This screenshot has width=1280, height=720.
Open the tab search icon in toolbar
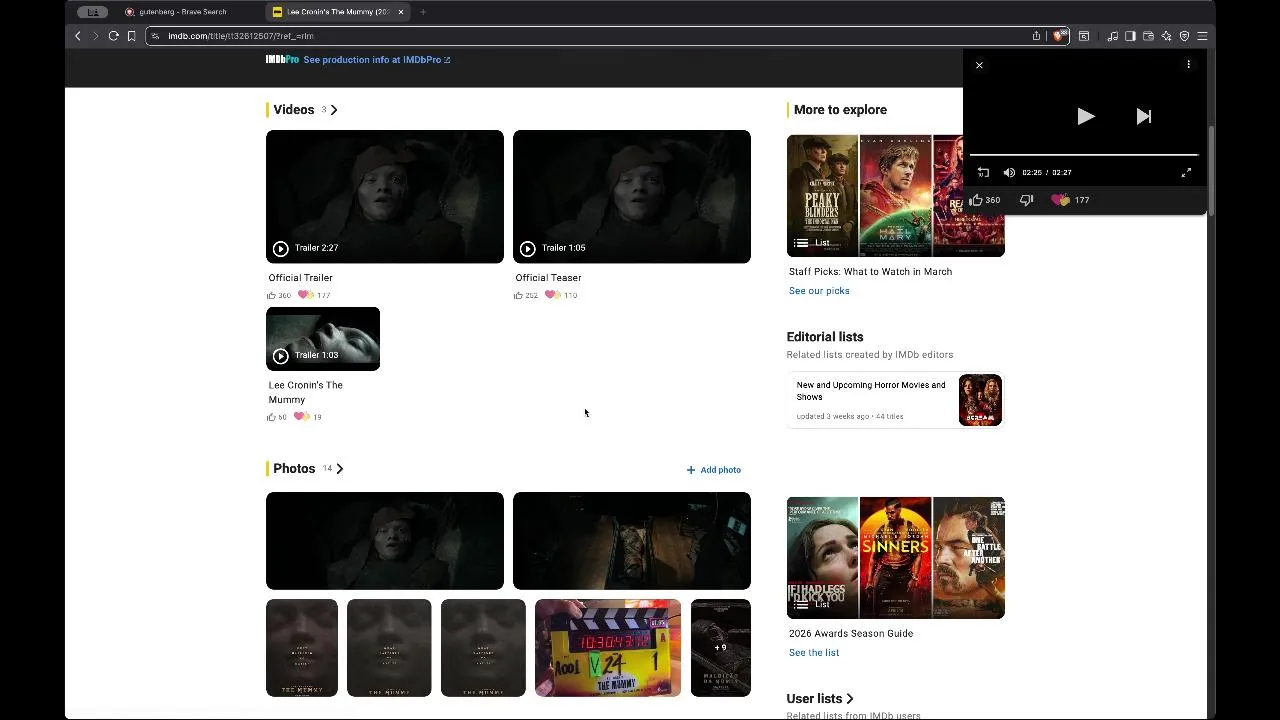pyautogui.click(x=1083, y=36)
